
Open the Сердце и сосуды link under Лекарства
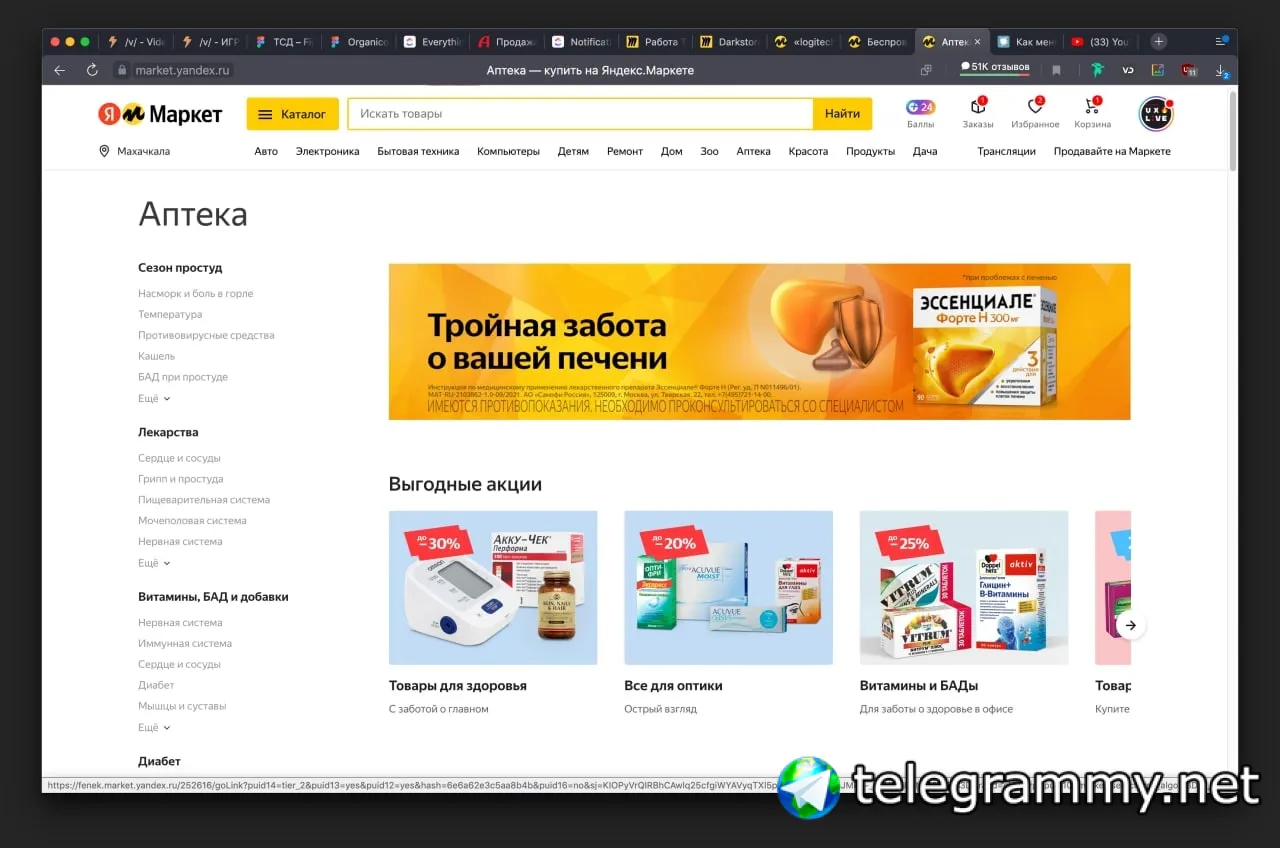pyautogui.click(x=179, y=458)
